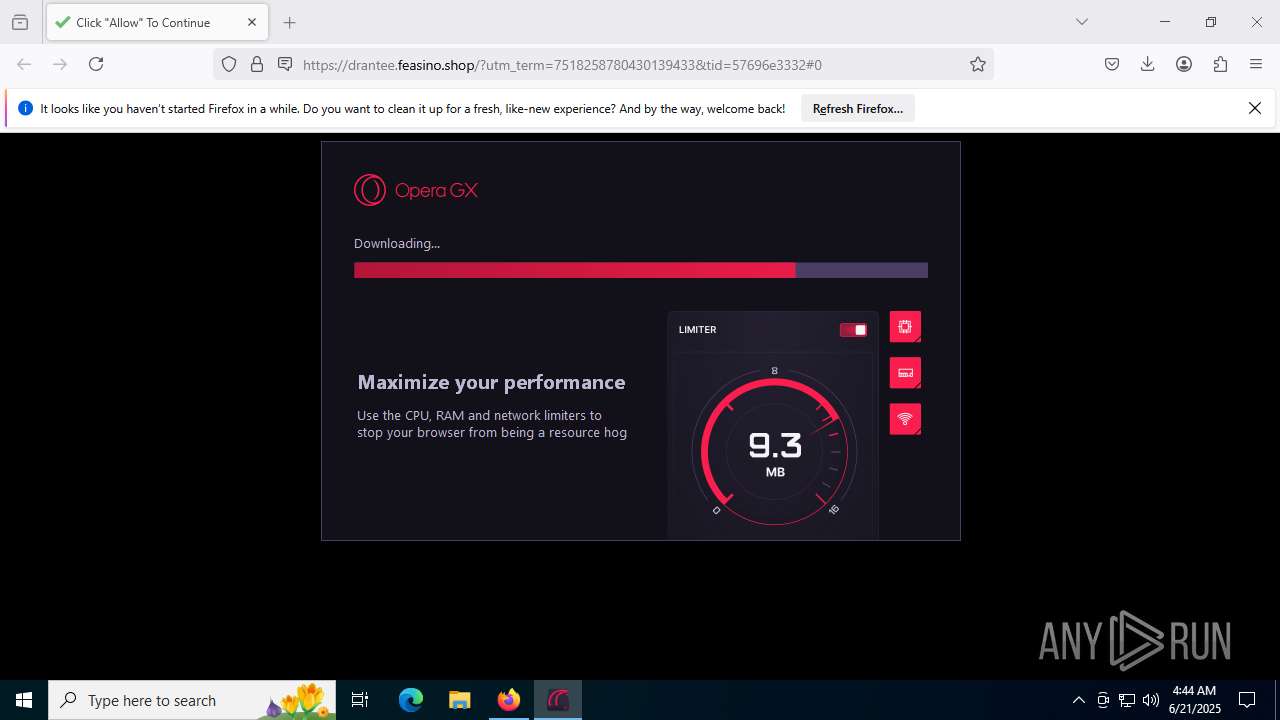Open a new tab with plus button
The height and width of the screenshot is (720, 1280).
point(290,22)
